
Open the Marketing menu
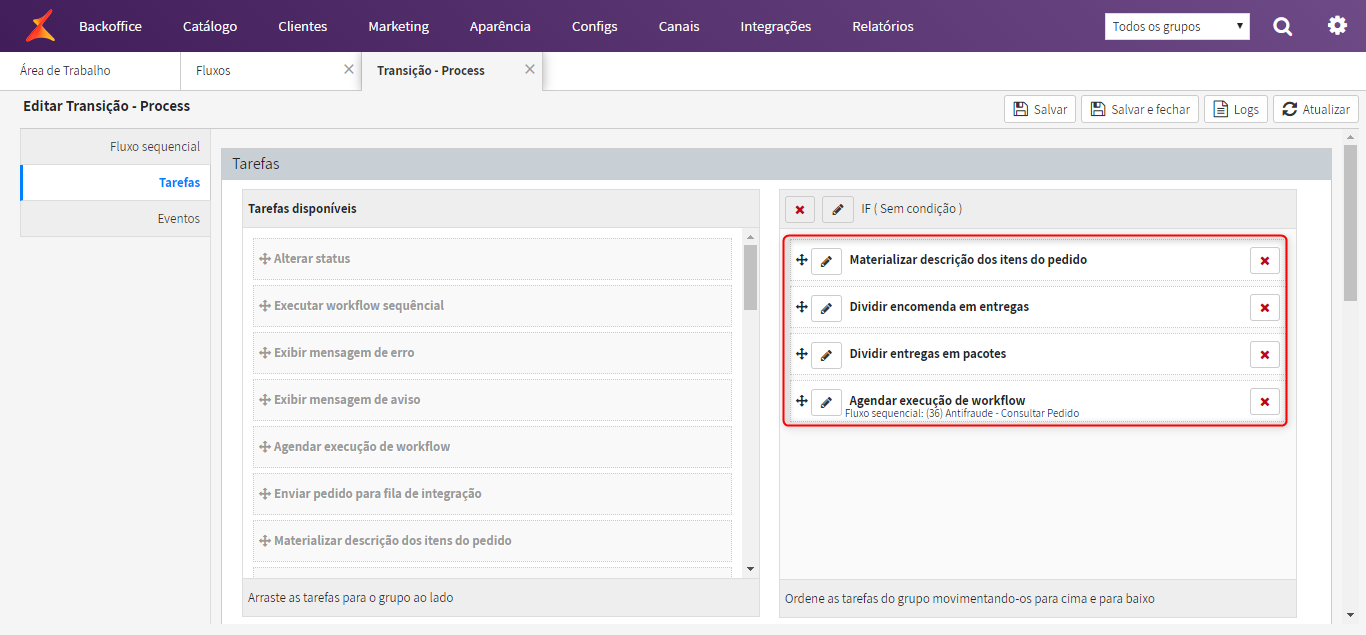[398, 26]
